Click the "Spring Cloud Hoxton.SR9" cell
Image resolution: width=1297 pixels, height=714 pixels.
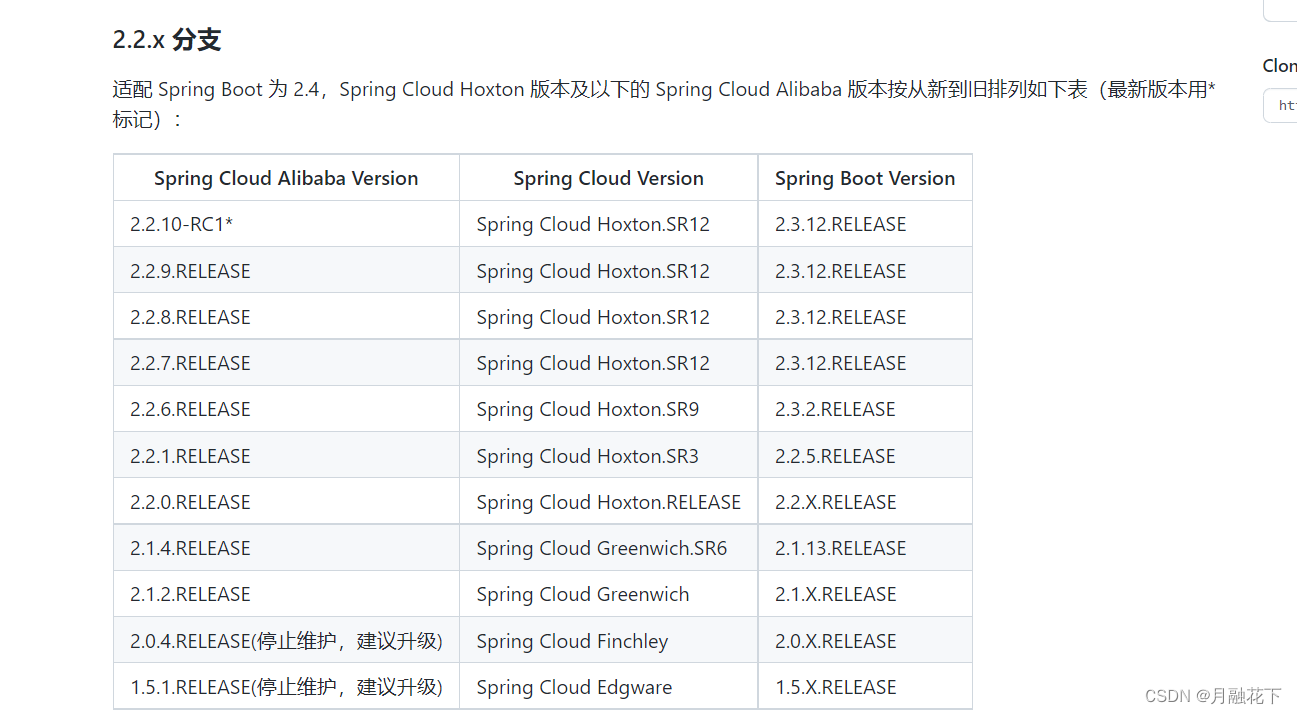tap(608, 409)
